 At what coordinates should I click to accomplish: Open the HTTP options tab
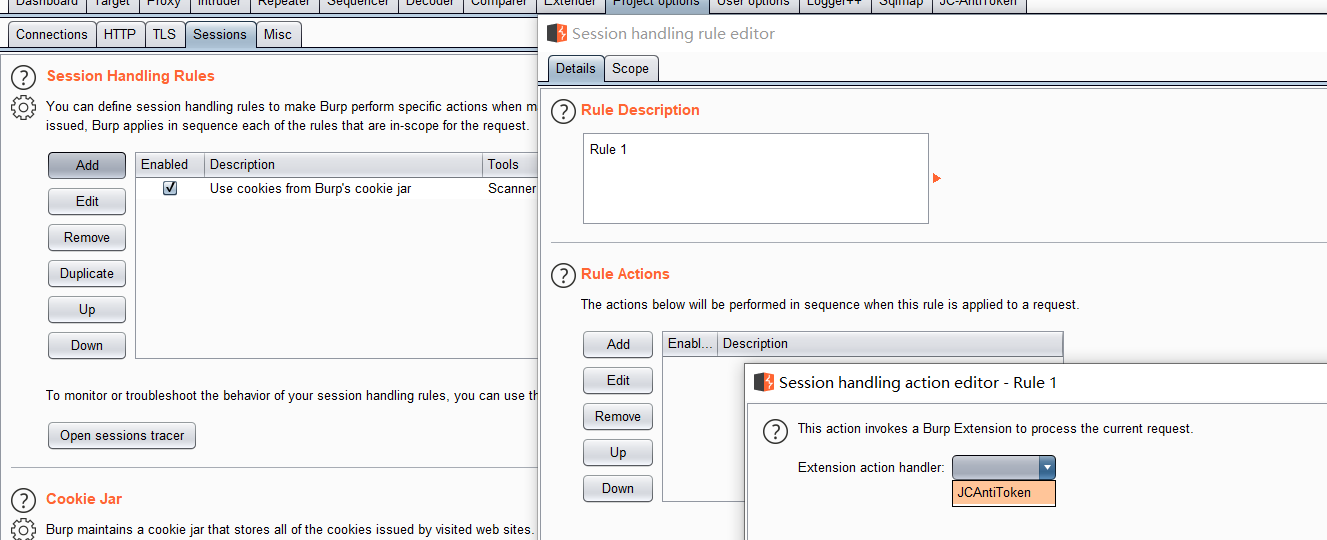click(120, 34)
